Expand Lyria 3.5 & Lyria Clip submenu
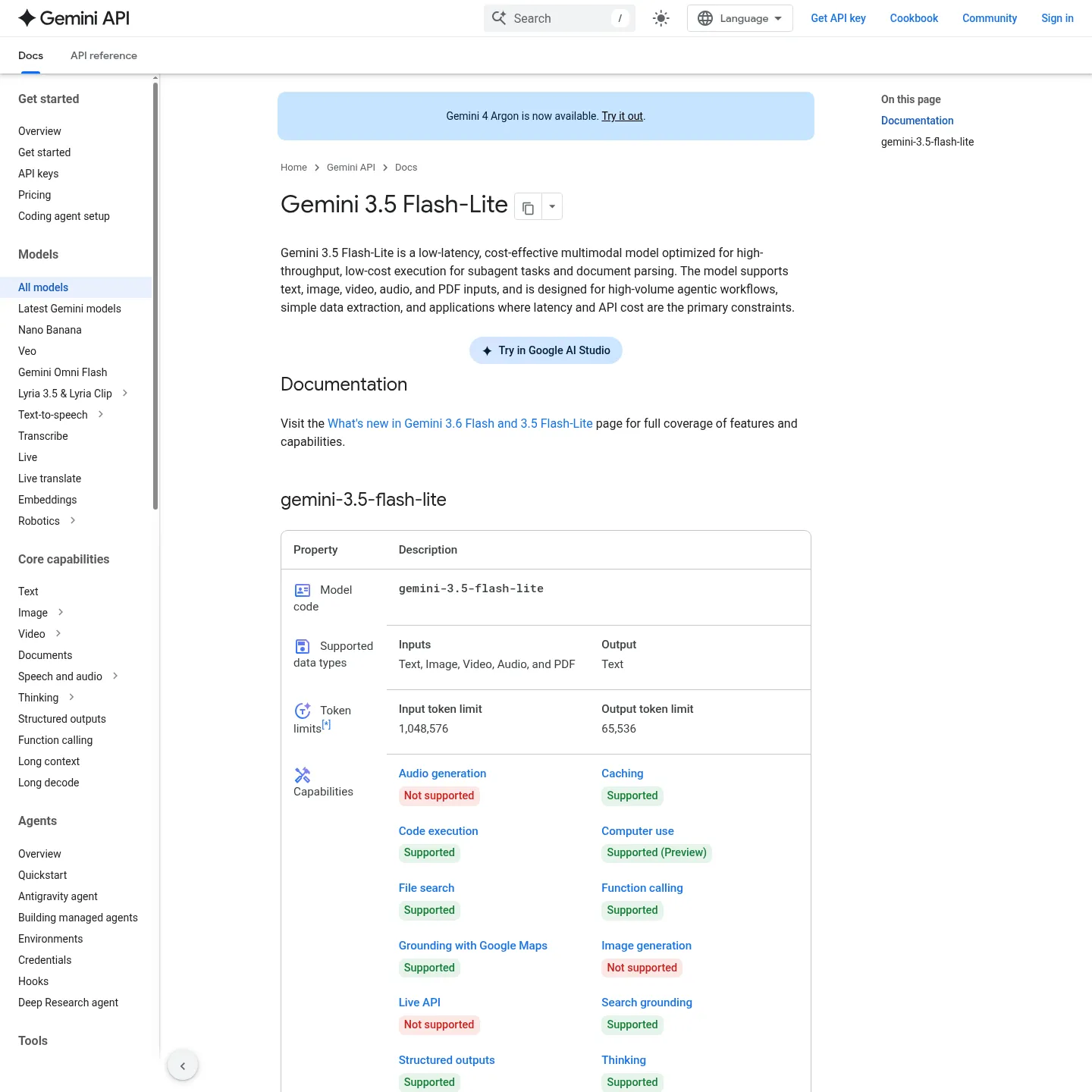Screen dimensions: 1092x1092 [x=125, y=393]
